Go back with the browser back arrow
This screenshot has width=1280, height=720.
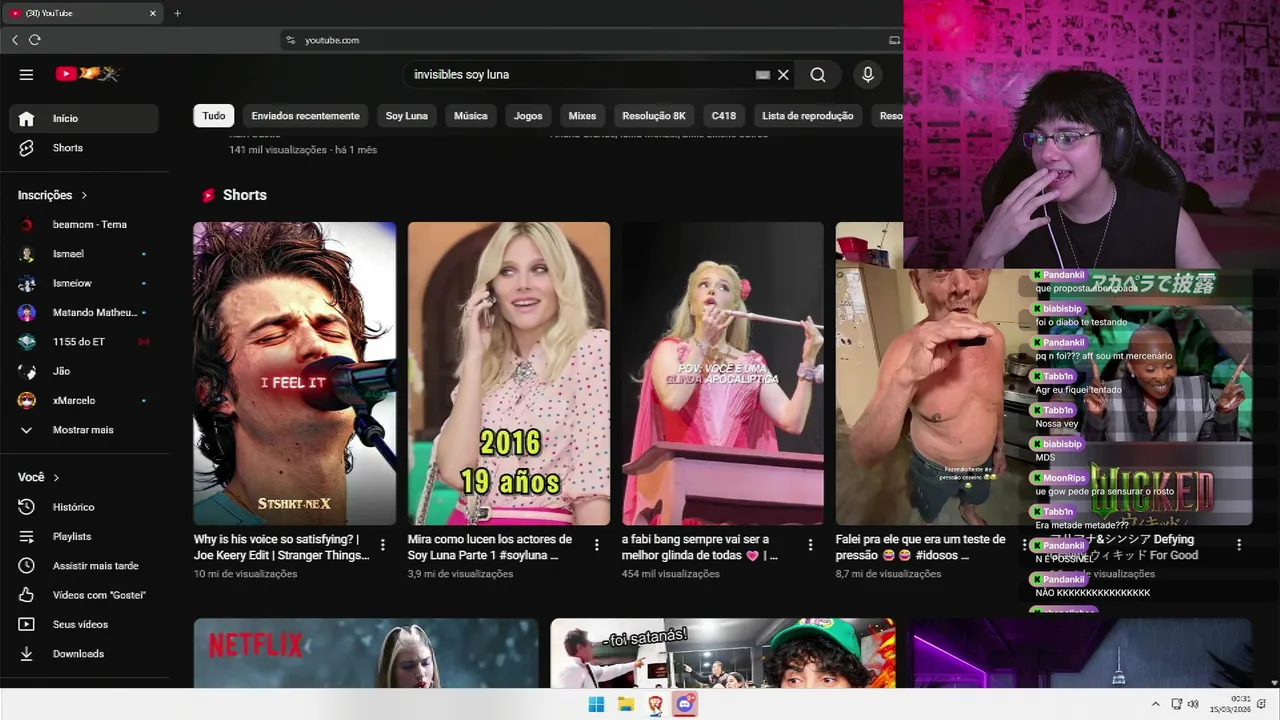[x=15, y=40]
